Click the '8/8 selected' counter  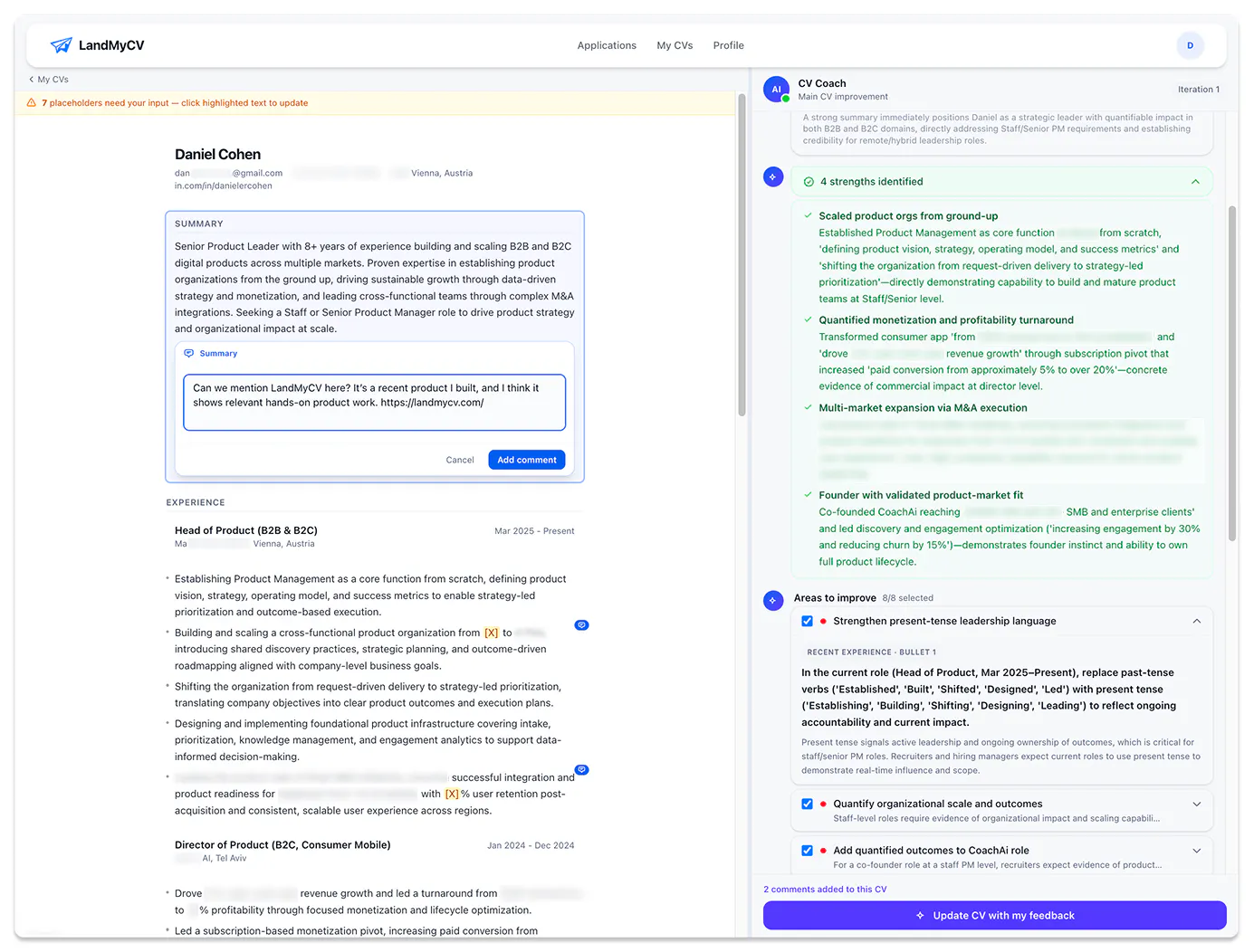[907, 598]
